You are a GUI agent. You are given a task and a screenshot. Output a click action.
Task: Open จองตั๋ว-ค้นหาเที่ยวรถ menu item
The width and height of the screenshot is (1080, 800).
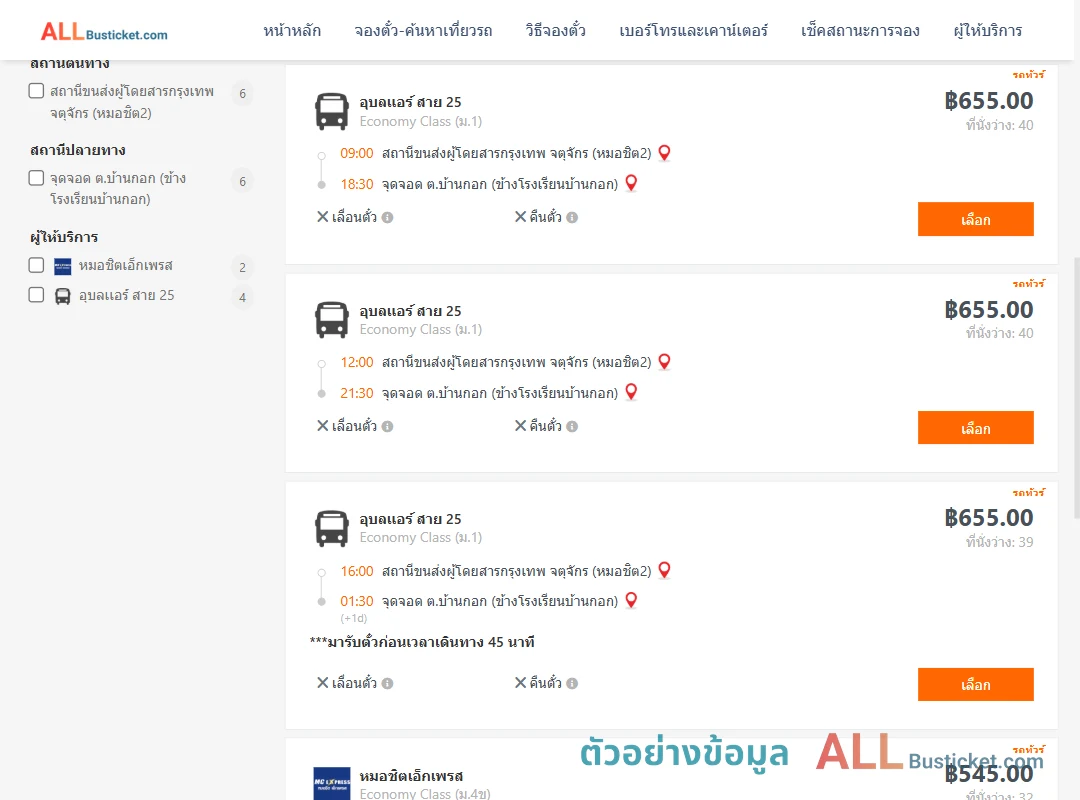click(x=423, y=31)
